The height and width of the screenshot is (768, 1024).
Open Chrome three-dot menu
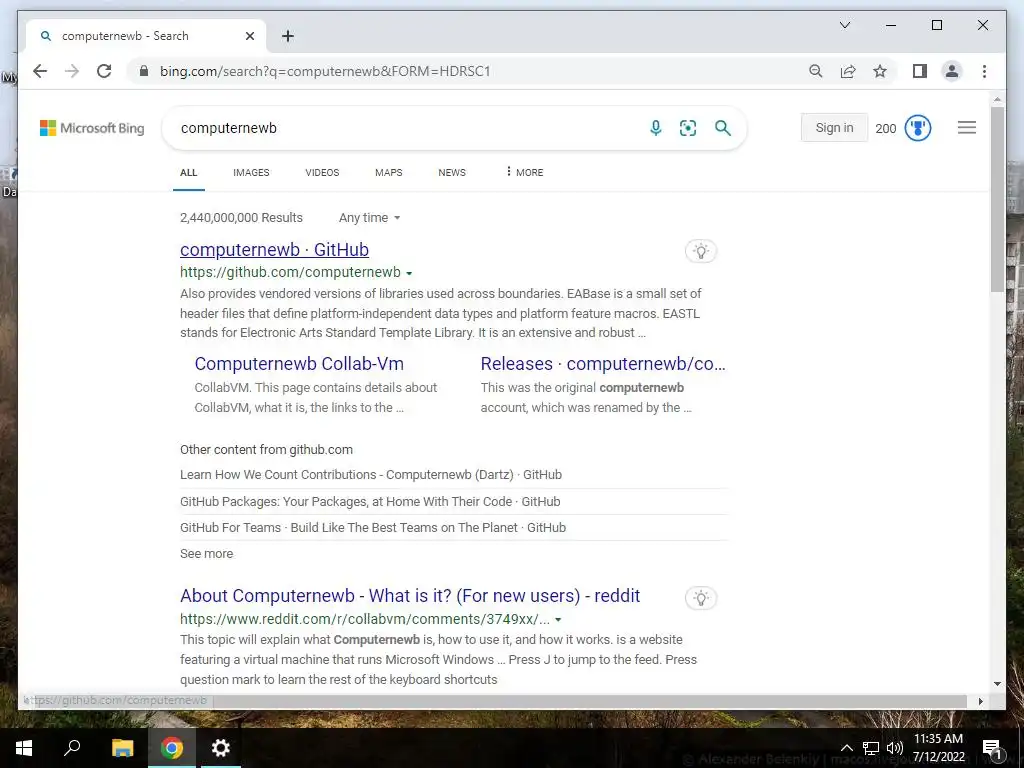[x=984, y=71]
